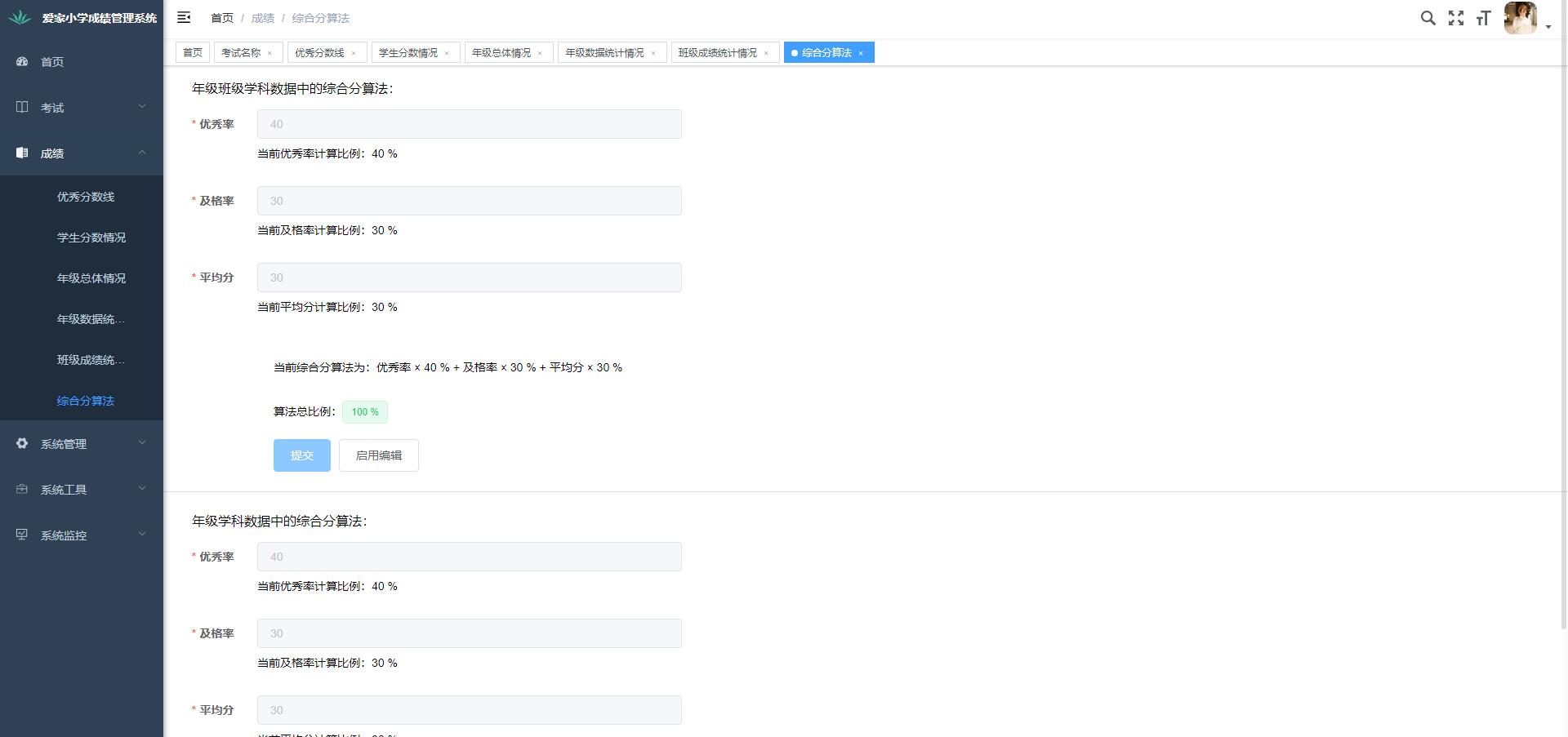Open the user avatar menu
The height and width of the screenshot is (737, 1568).
[x=1520, y=18]
